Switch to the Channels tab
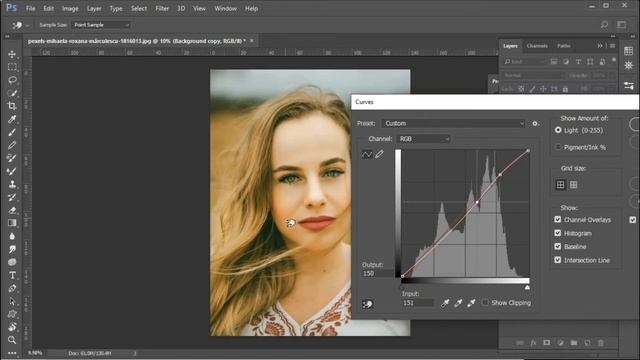The width and height of the screenshot is (640, 360). point(537,46)
